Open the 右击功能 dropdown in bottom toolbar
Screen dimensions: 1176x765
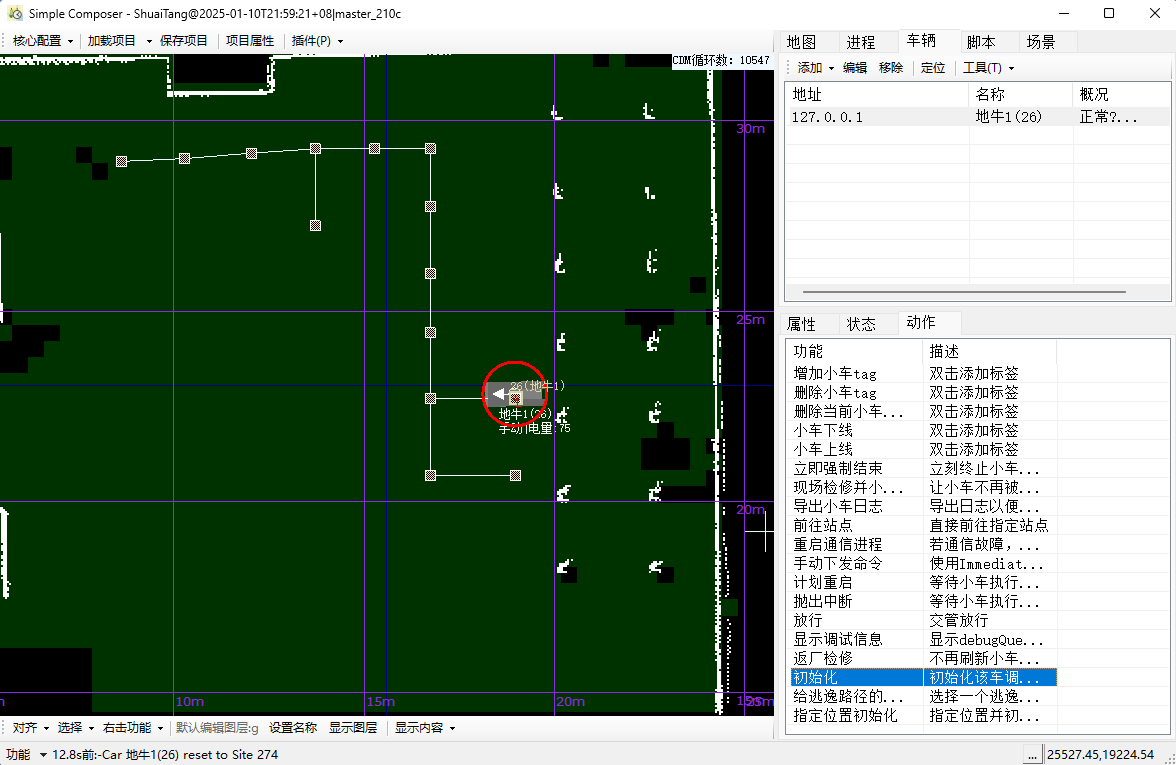[133, 728]
